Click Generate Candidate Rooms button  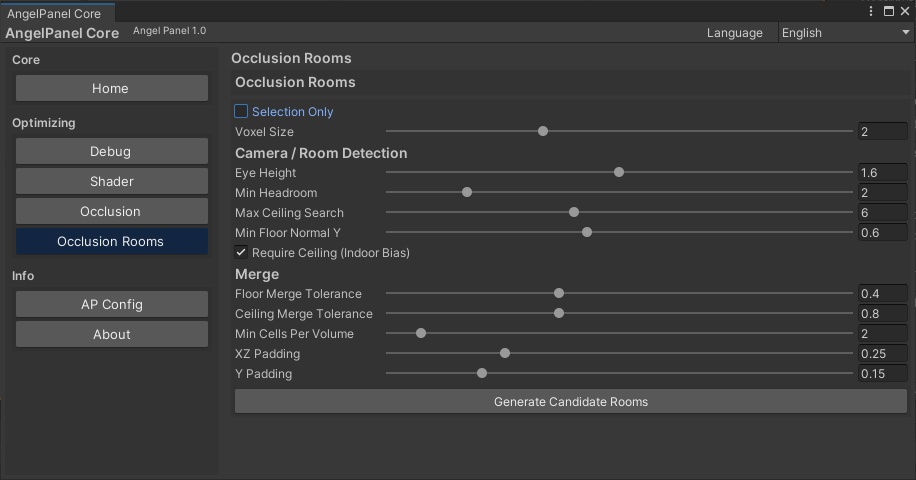(571, 402)
